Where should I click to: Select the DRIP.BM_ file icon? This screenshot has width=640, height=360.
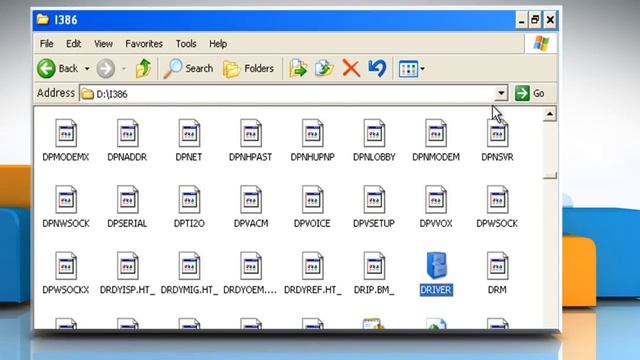374,266
